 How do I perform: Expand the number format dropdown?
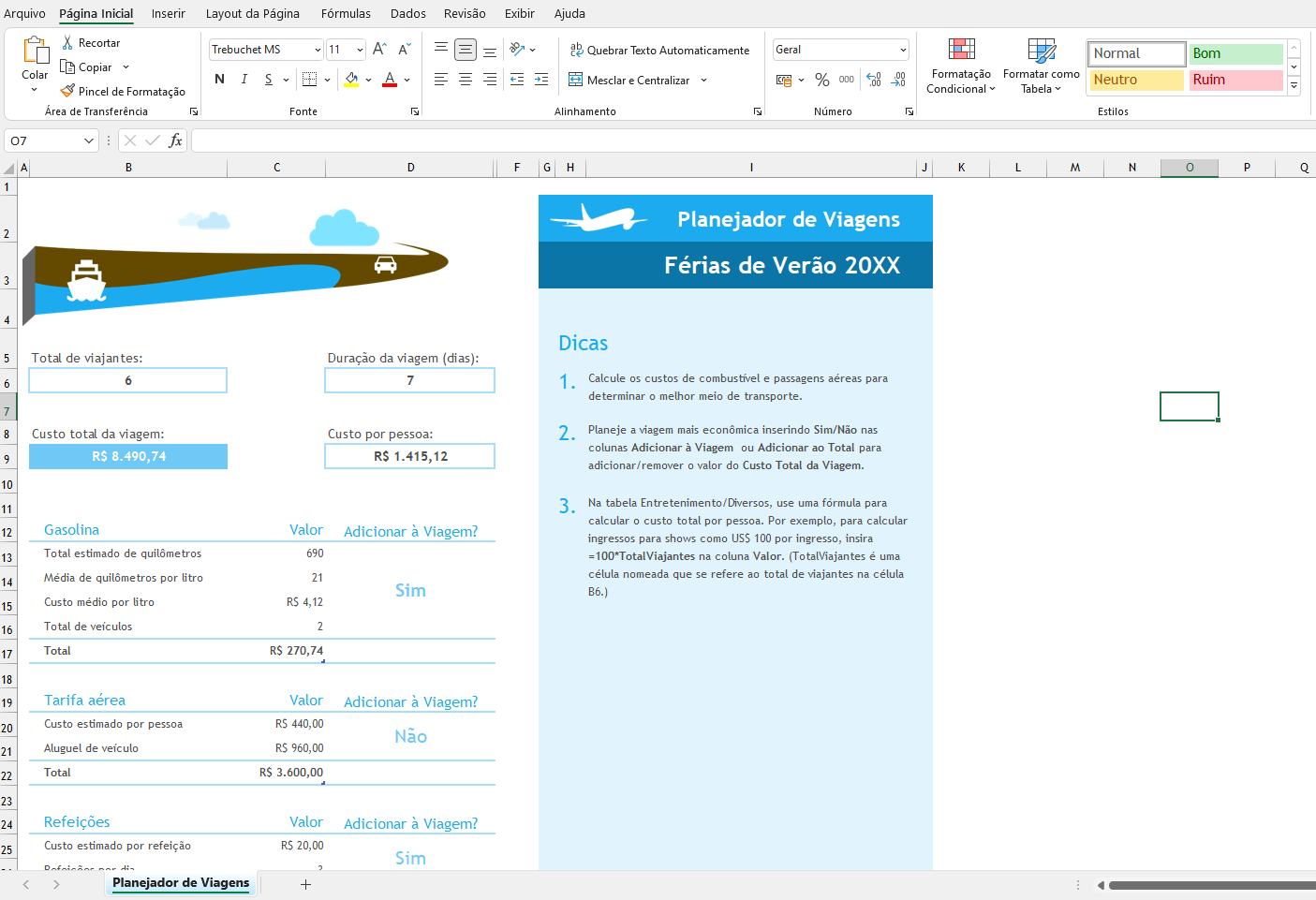pos(903,50)
